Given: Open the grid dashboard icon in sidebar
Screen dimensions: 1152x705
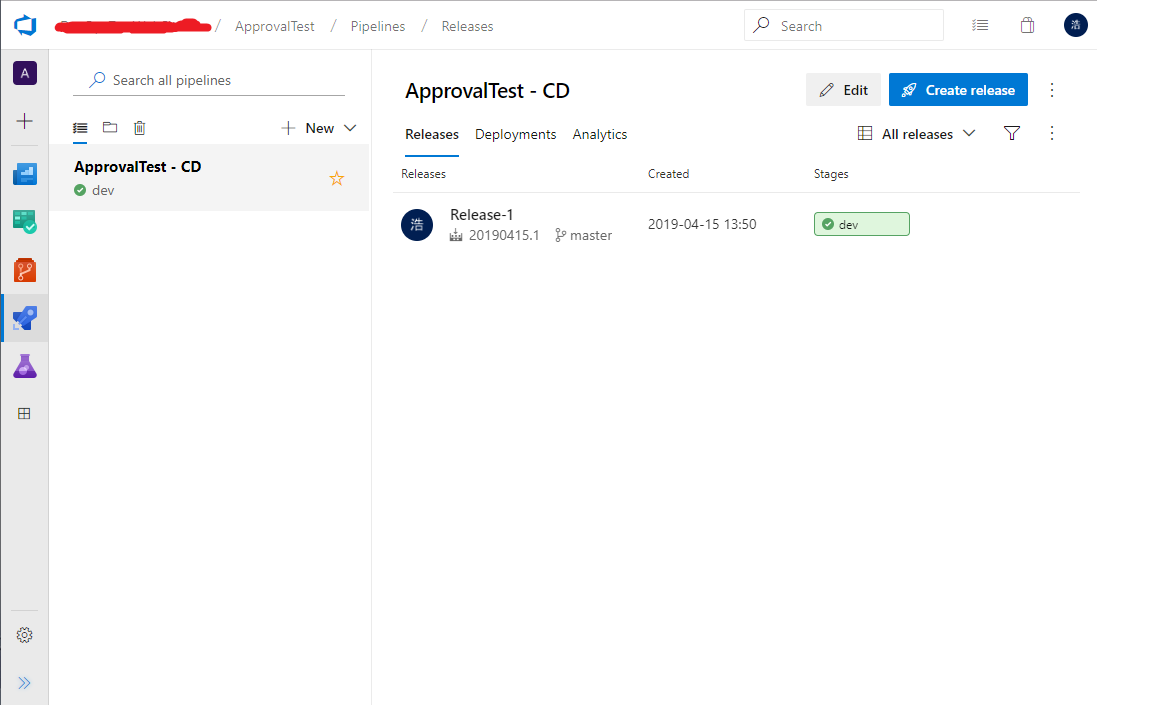Looking at the screenshot, I should pos(24,413).
